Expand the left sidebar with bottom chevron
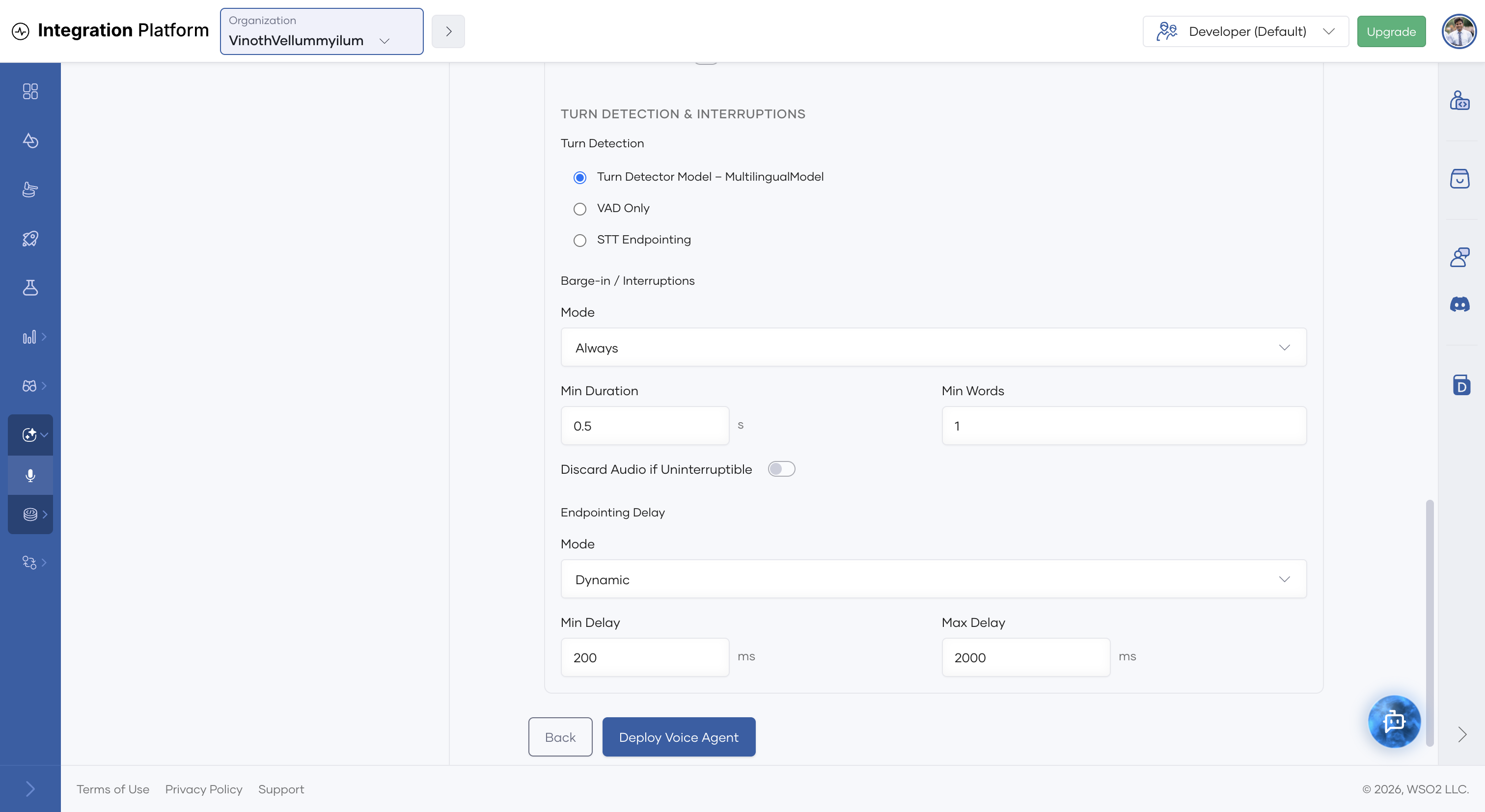The width and height of the screenshot is (1485, 812). click(30, 788)
